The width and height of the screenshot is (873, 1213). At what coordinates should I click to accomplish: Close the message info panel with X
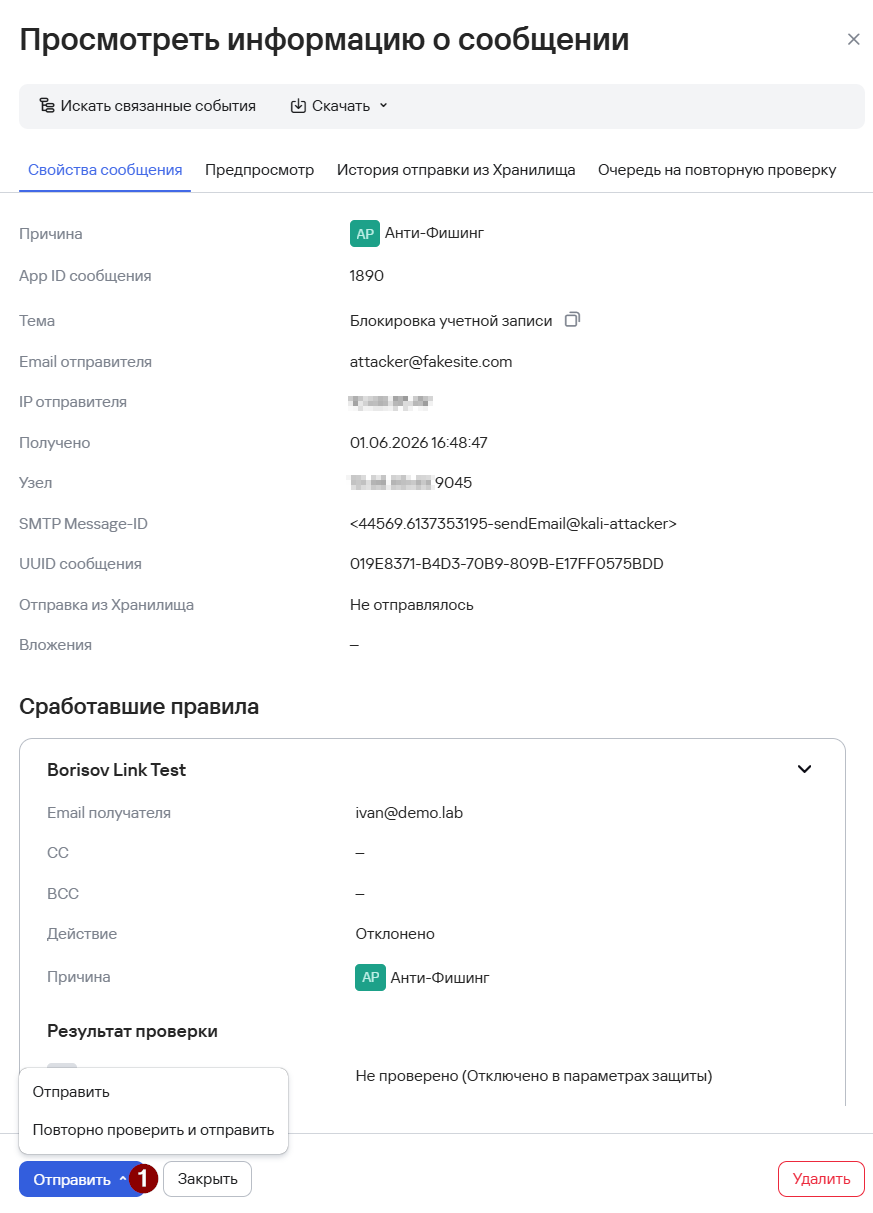click(853, 40)
